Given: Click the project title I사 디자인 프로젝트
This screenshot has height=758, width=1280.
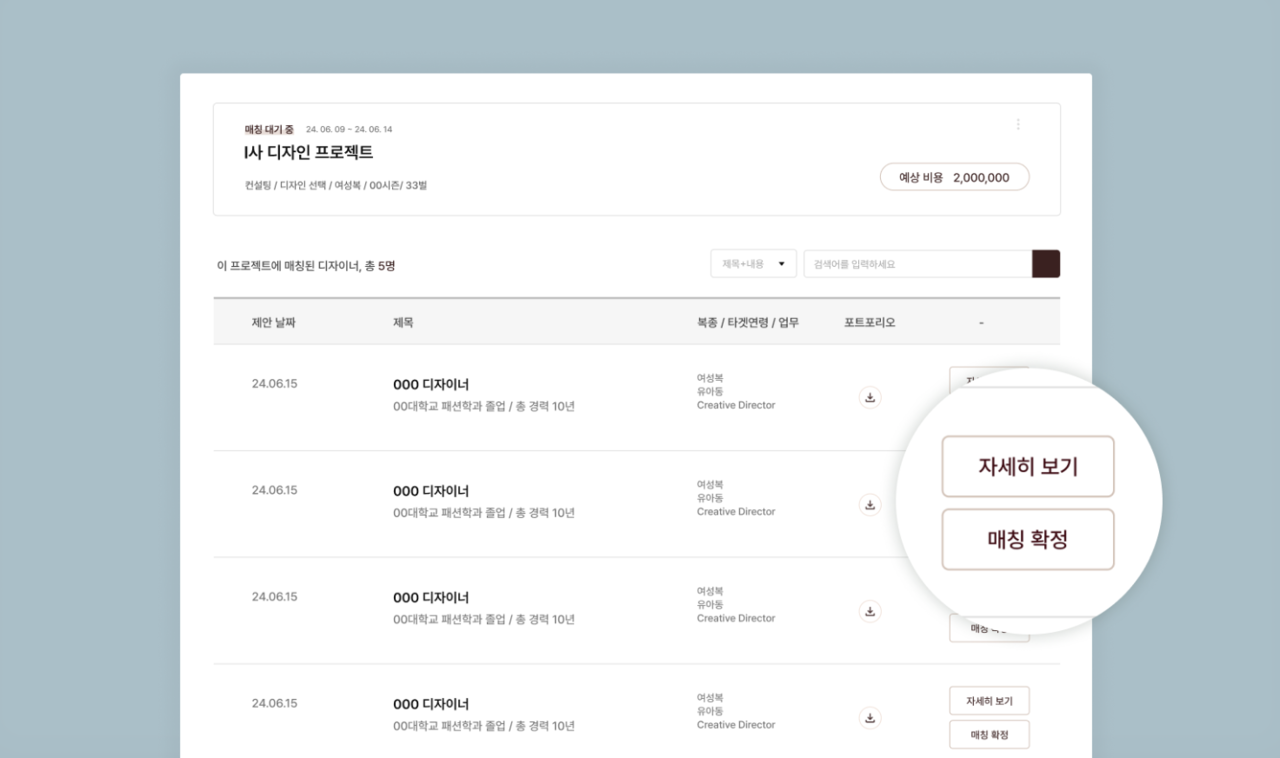Looking at the screenshot, I should [x=309, y=153].
